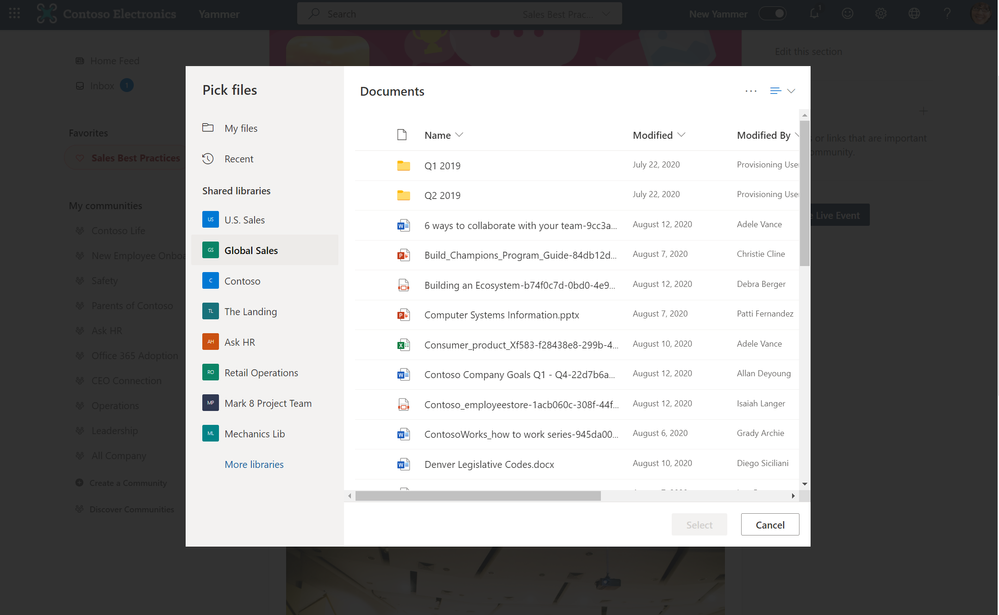
Task: Click the Retail Operations library icon
Action: click(x=210, y=372)
